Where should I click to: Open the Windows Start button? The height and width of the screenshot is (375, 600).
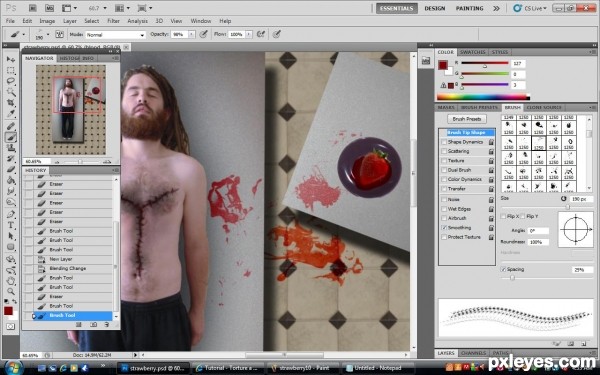point(14,368)
